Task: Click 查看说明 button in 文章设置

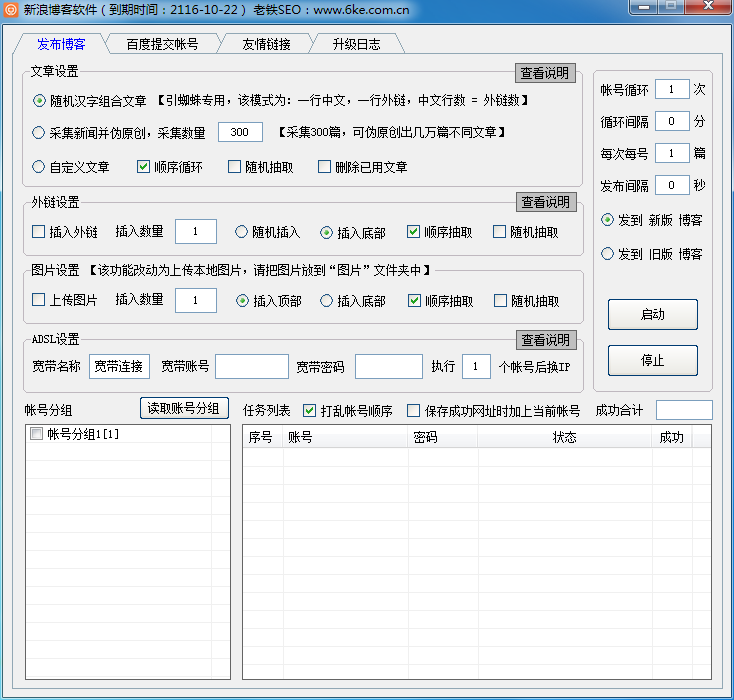Action: (x=546, y=73)
